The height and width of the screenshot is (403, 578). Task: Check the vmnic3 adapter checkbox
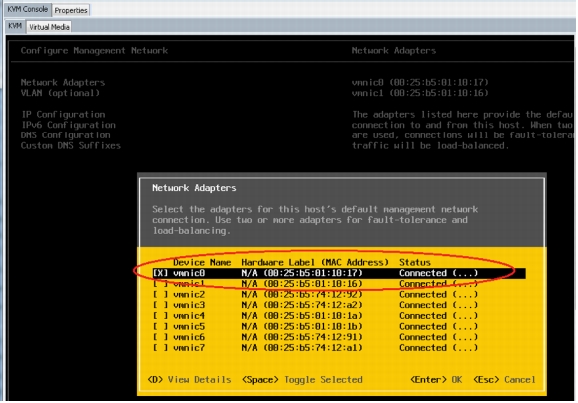(x=160, y=305)
